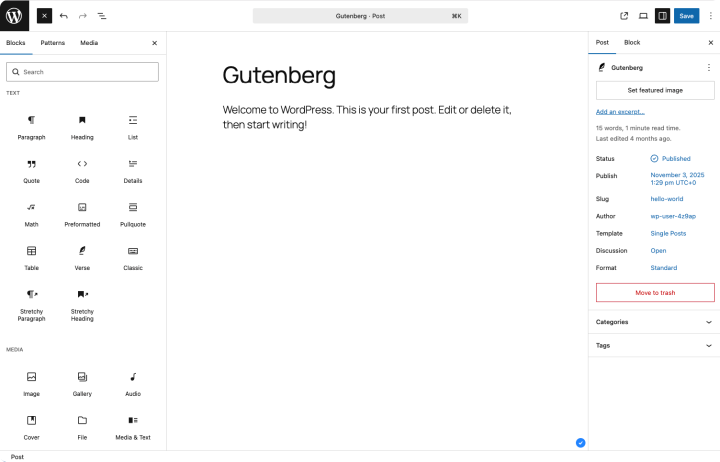Switch to the Post settings tab
The height and width of the screenshot is (462, 720).
[602, 42]
